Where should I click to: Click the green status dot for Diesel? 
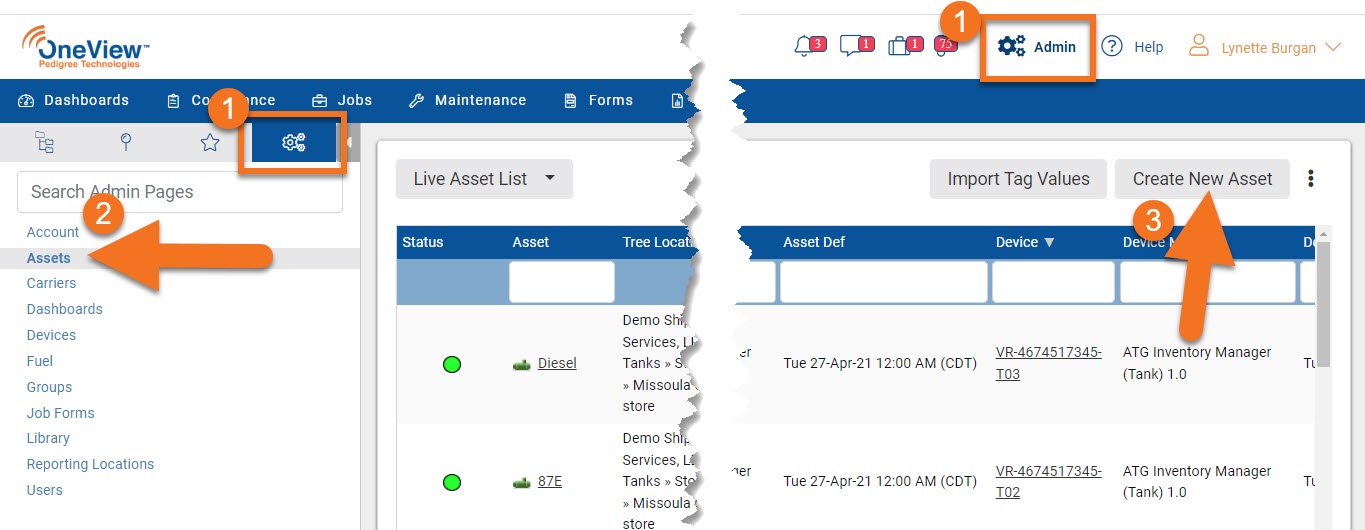click(451, 364)
